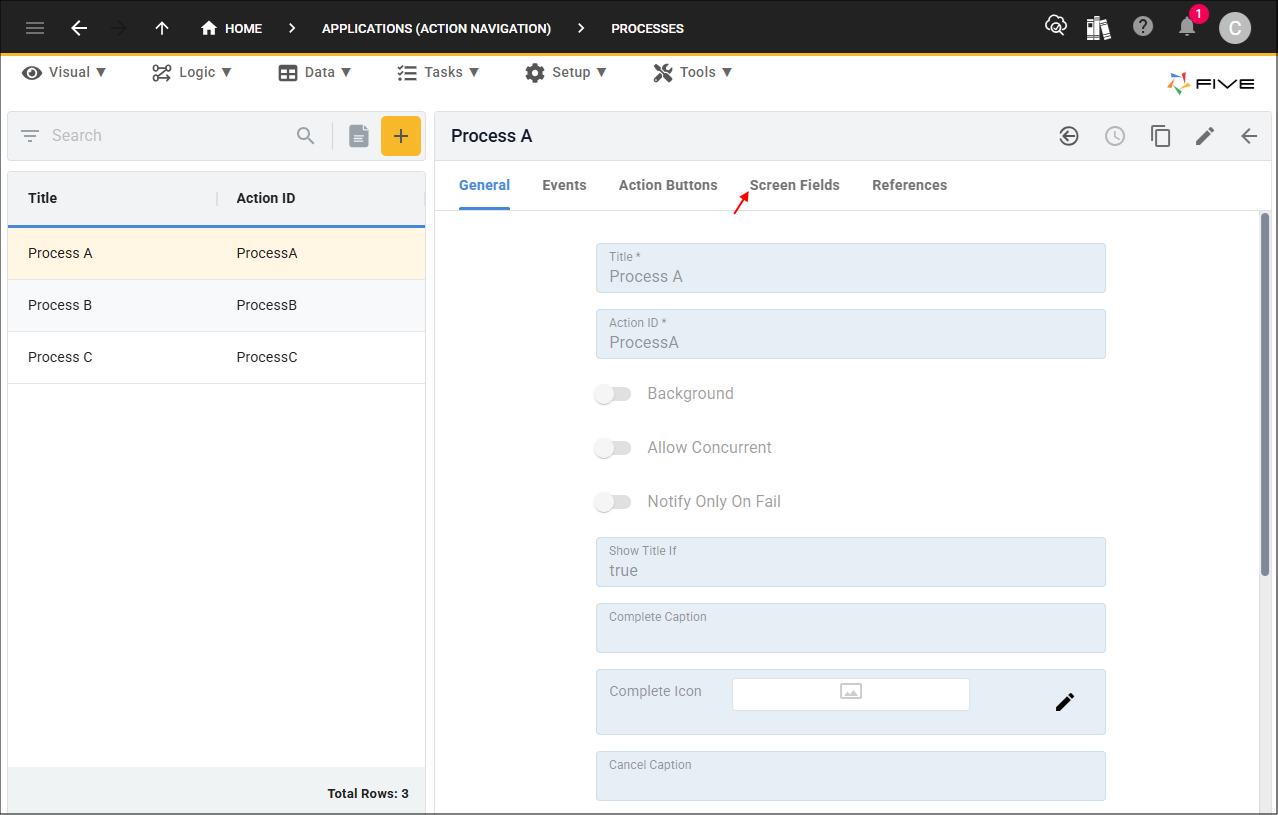Viewport: 1278px width, 815px height.
Task: Click the Cancel Caption field
Action: (851, 776)
